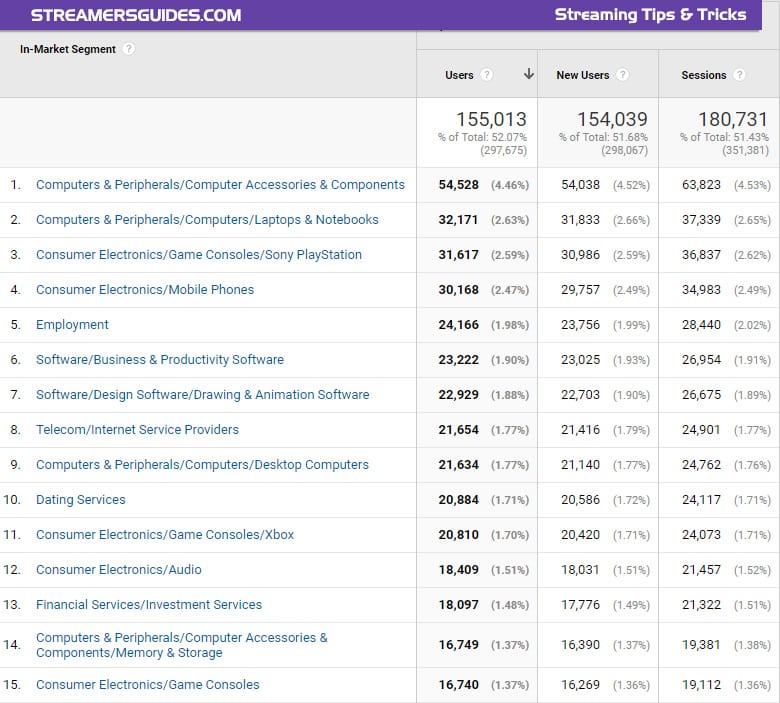The height and width of the screenshot is (703, 780).
Task: Select total Users value 155,013
Action: coord(491,119)
